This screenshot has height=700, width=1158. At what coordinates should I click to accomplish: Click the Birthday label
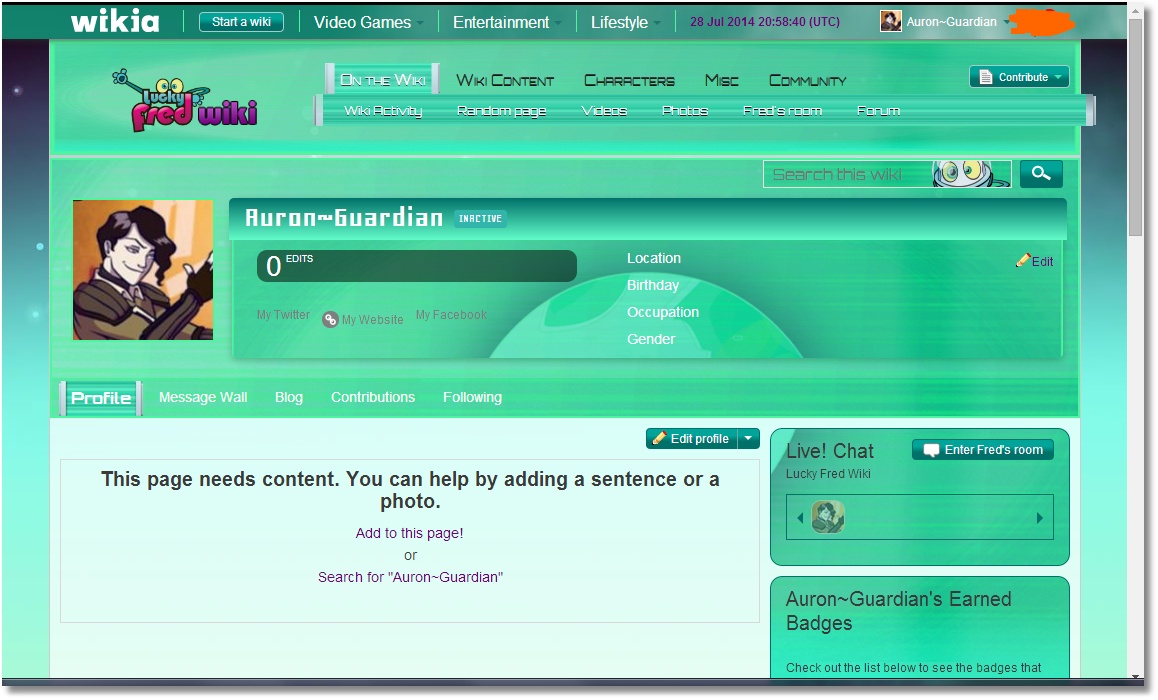pos(653,285)
